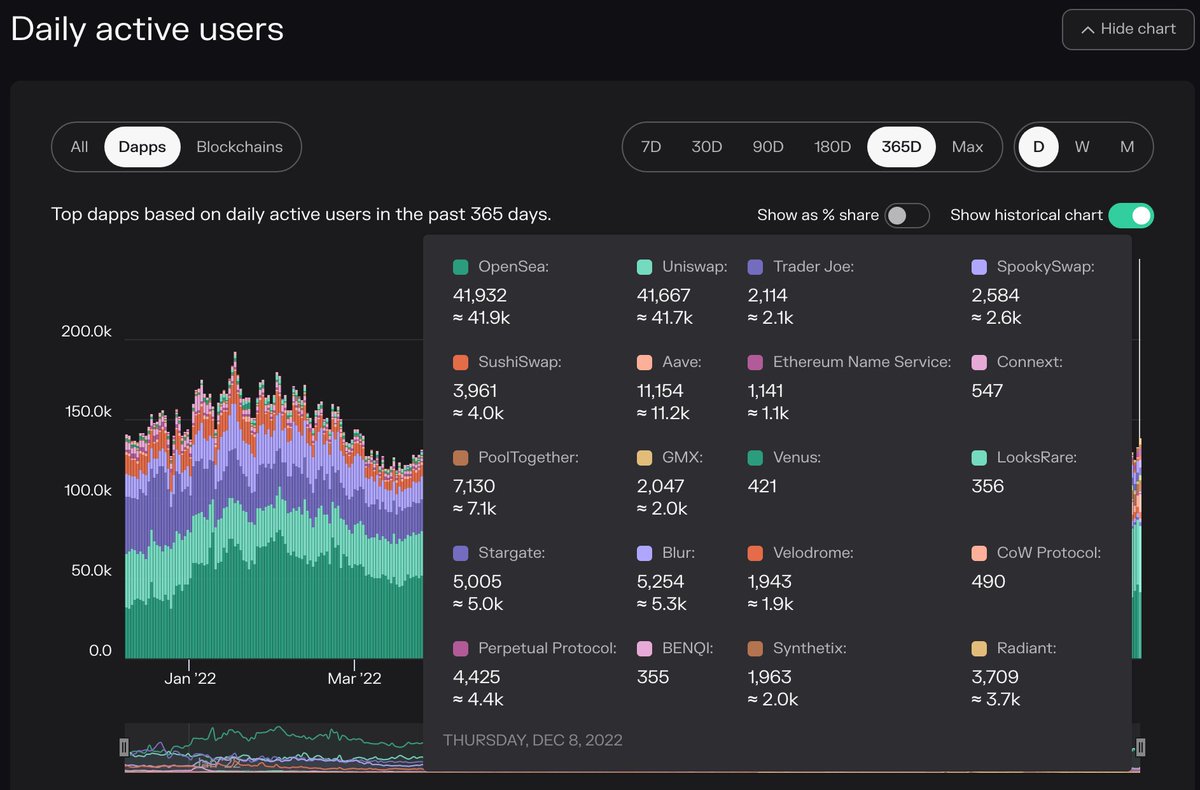Click the PoolTogether value 7,130
The width and height of the screenshot is (1200, 790).
(474, 486)
